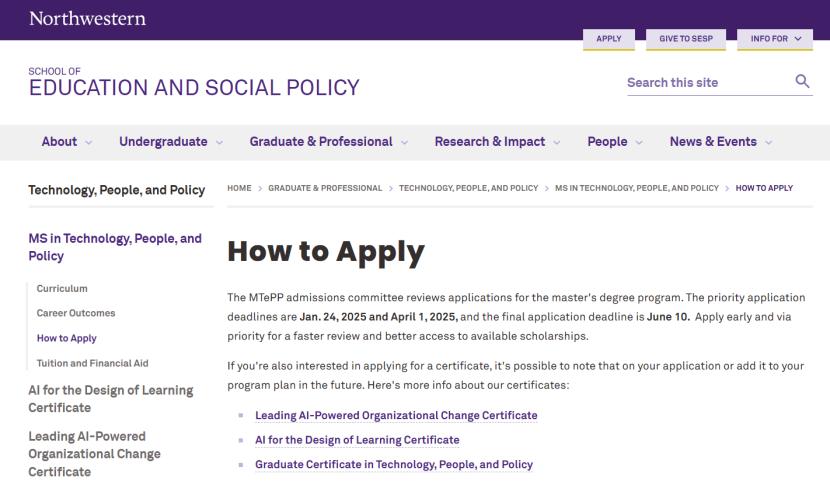Open the Northwestern logo homepage

[87, 19]
